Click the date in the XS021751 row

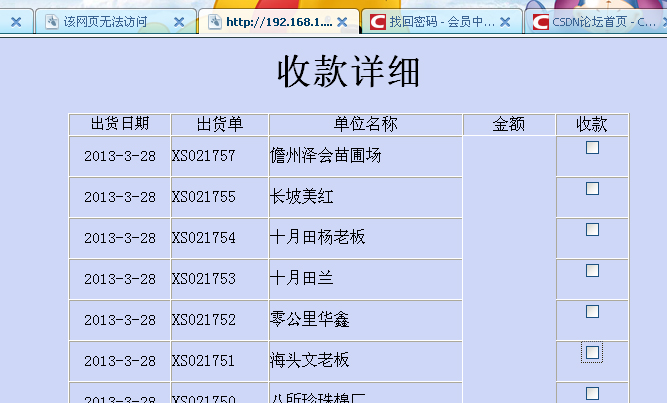point(120,361)
